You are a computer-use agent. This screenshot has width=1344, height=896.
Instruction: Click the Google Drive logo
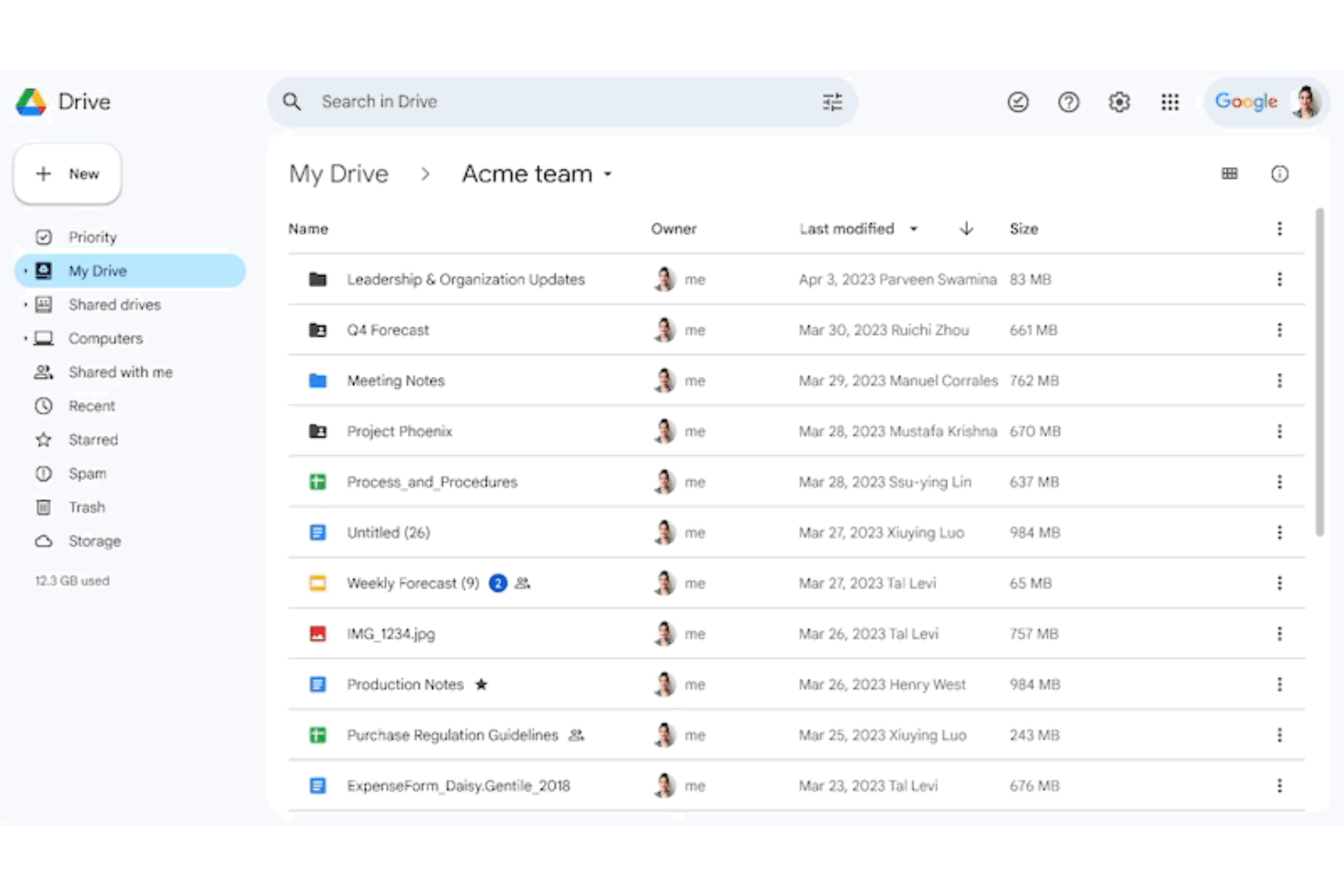click(x=31, y=102)
